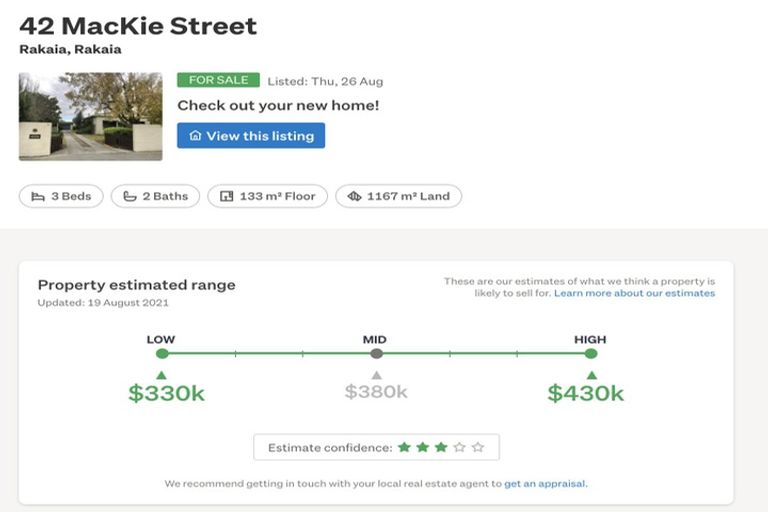
Task: Click the fifth empty confidence star
Action: [478, 447]
